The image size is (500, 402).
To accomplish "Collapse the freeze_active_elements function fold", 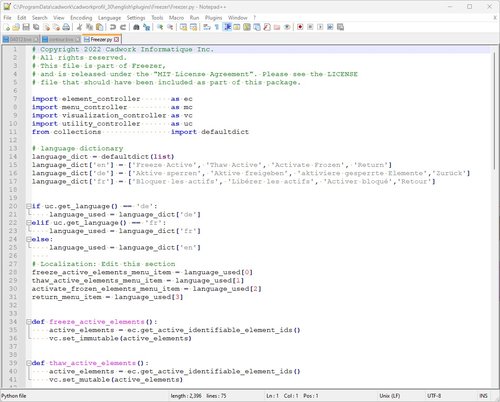I will click(x=29, y=322).
